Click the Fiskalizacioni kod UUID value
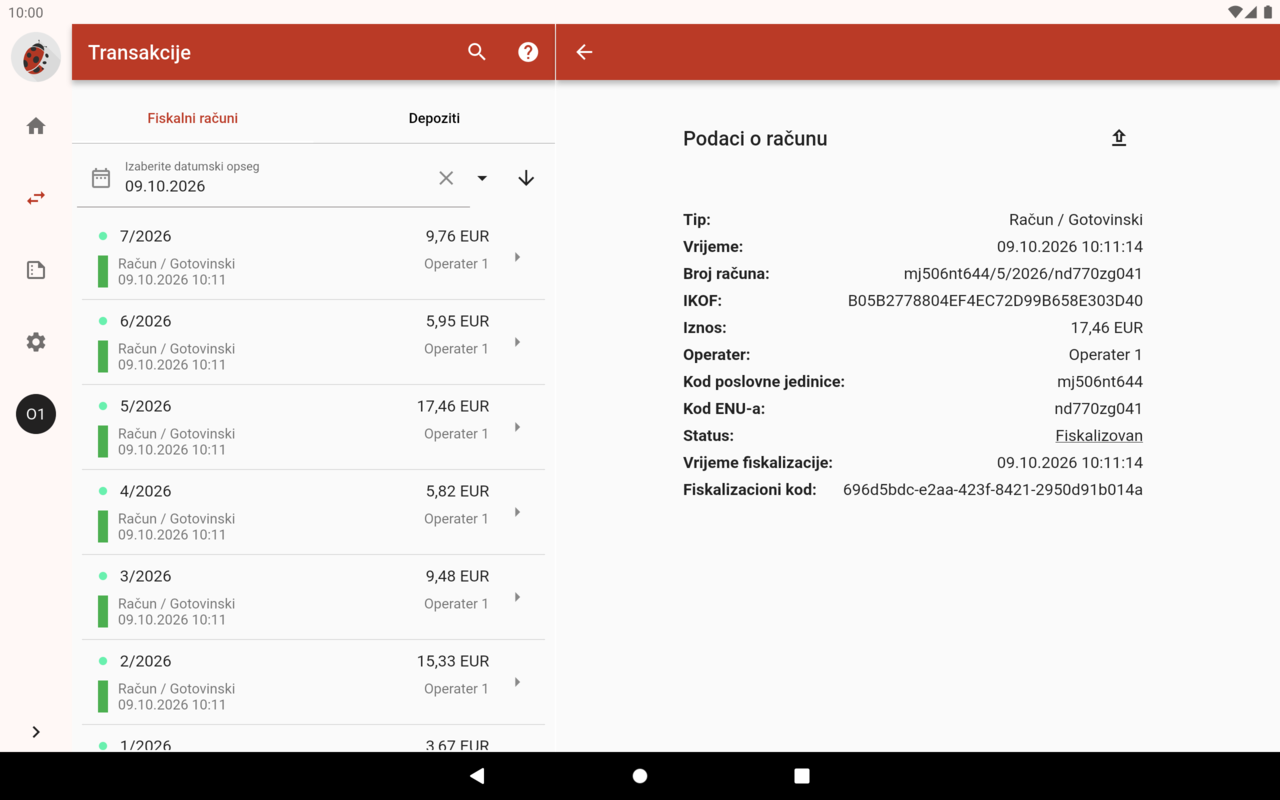The width and height of the screenshot is (1280, 800). point(993,490)
